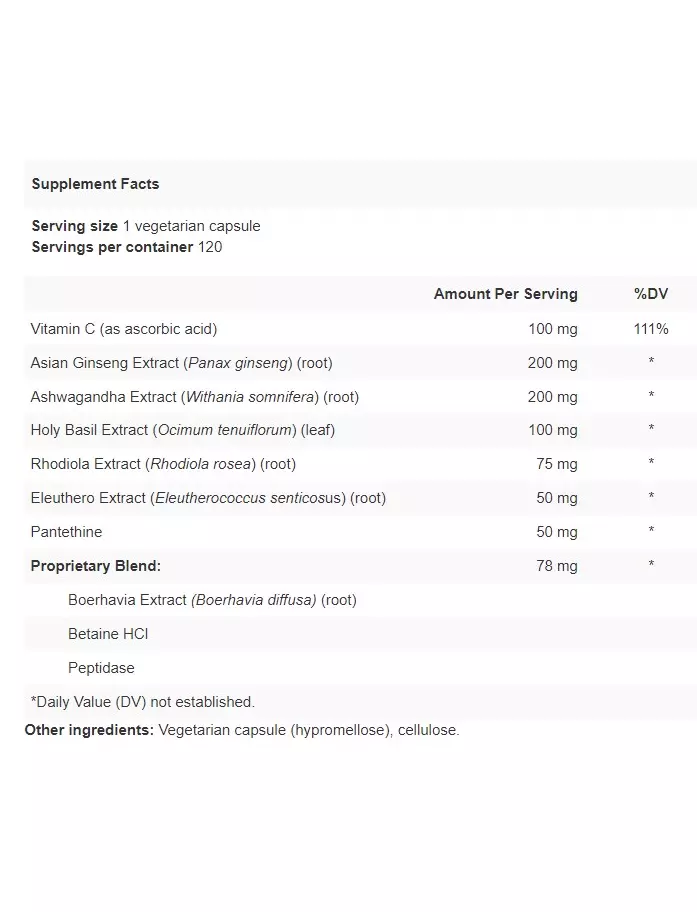This screenshot has width=697, height=912.
Task: Select the Asian Ginseng Extract row
Action: [361, 363]
